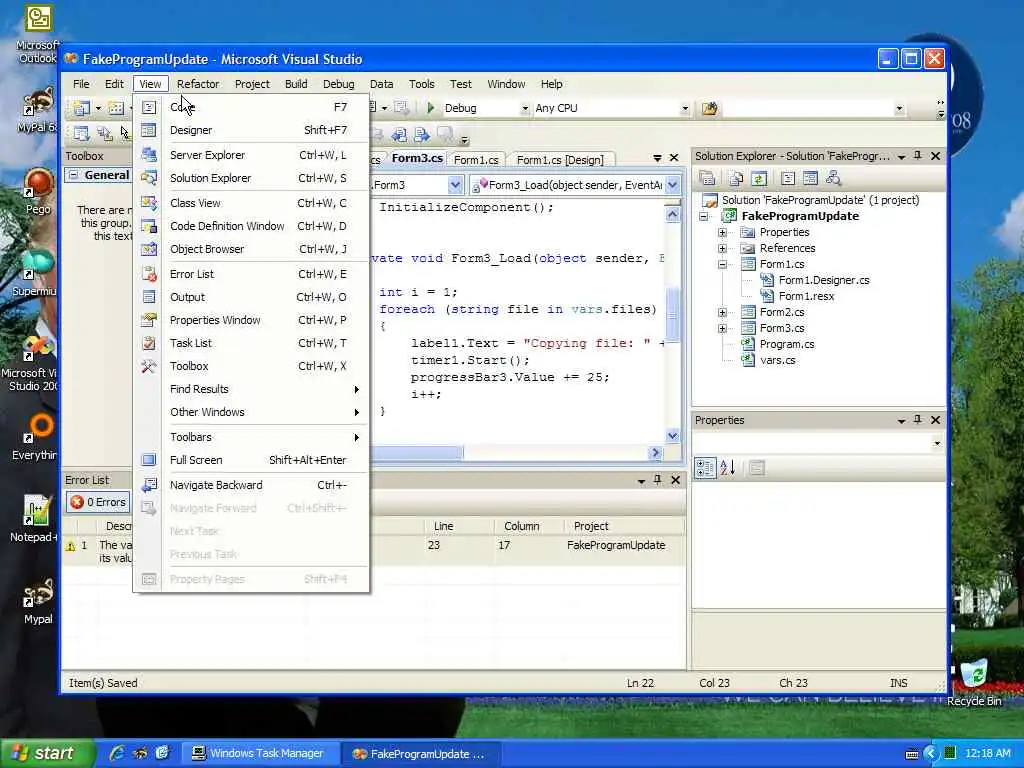Choose Designer from the View menu
Image resolution: width=1024 pixels, height=768 pixels.
point(251,130)
